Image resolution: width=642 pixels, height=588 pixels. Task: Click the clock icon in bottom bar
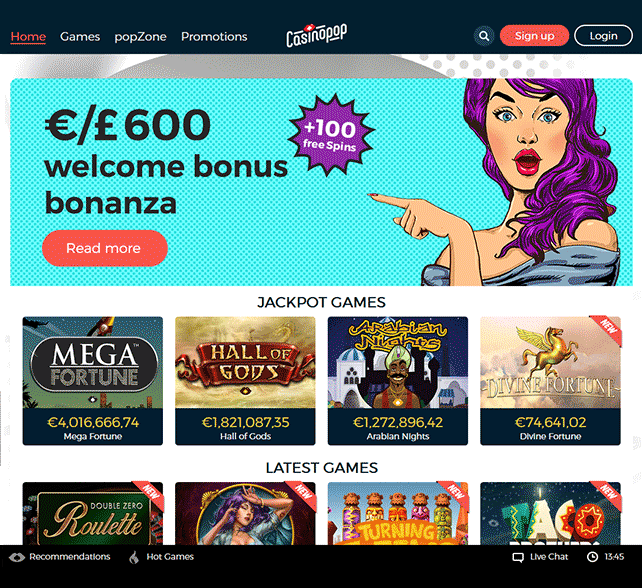[x=592, y=557]
